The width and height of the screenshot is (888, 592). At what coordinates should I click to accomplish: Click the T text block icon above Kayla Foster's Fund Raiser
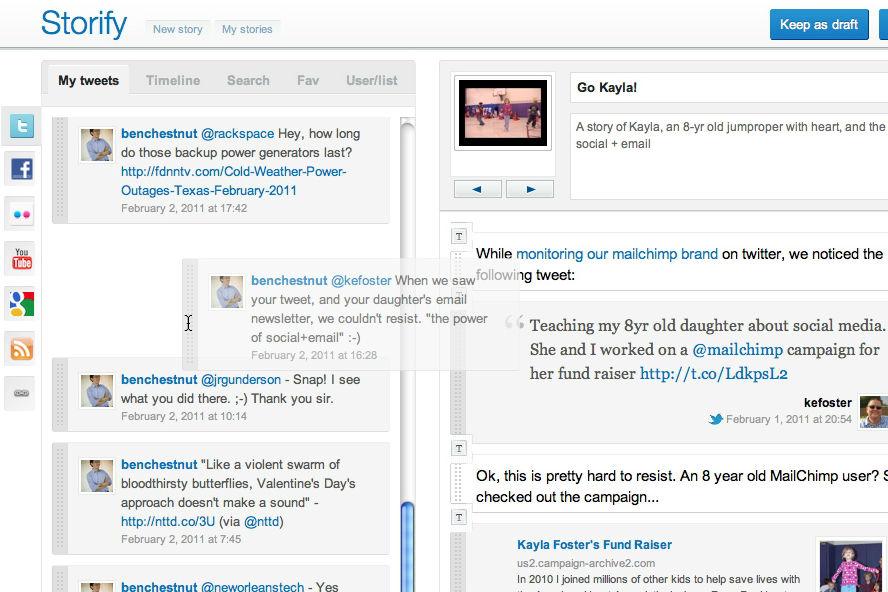click(x=459, y=517)
